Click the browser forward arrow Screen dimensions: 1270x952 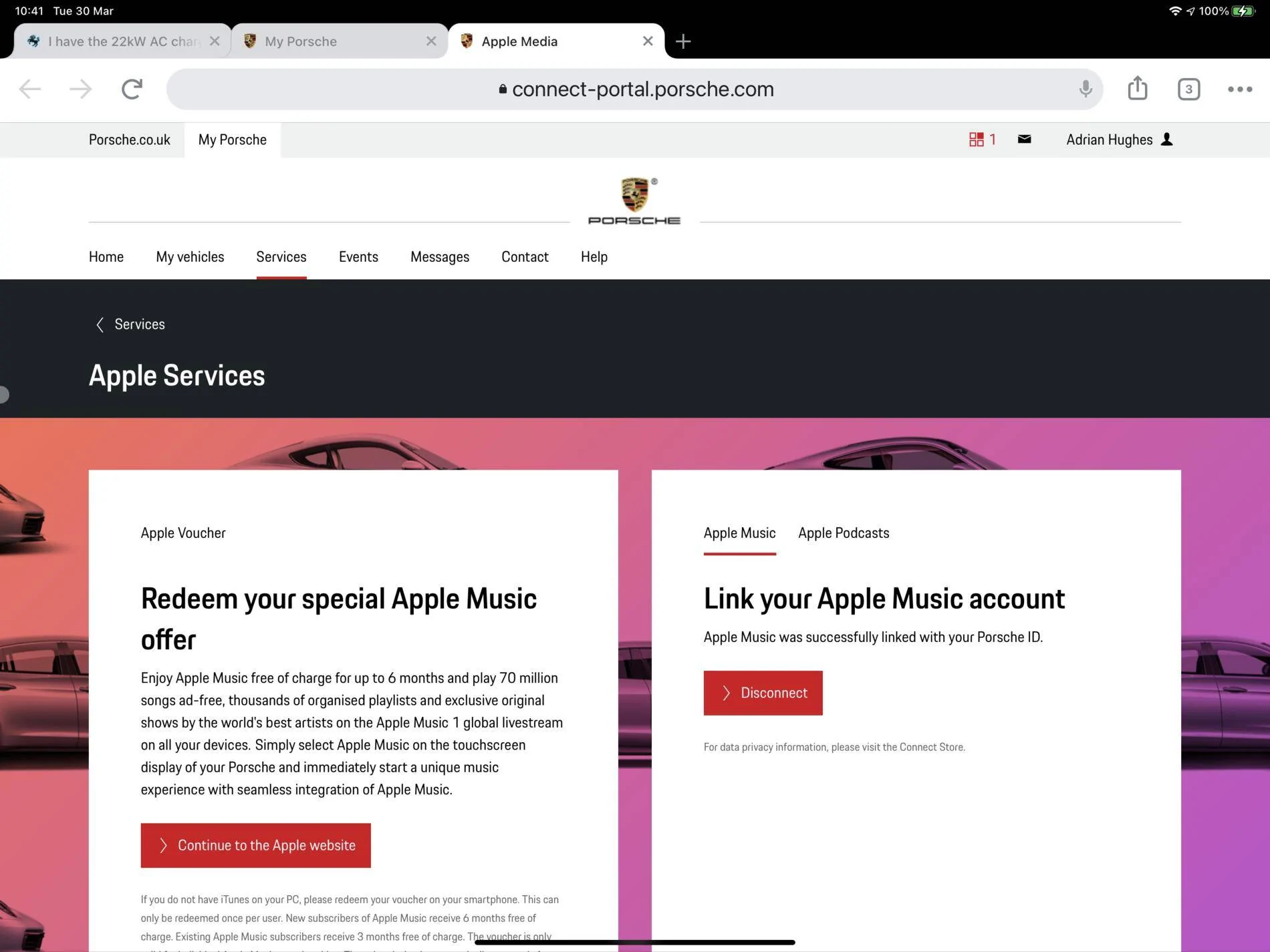point(81,89)
